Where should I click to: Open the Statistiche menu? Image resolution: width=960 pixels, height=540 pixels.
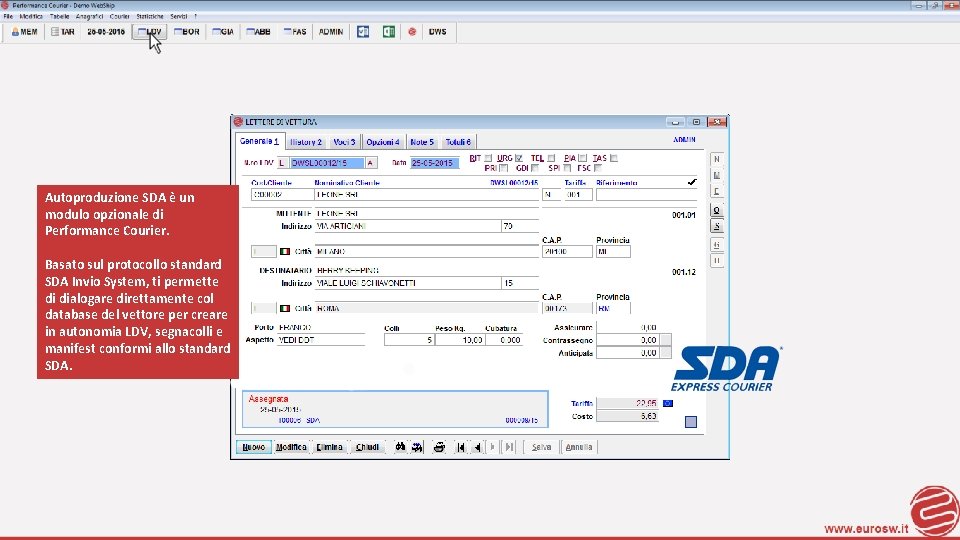click(x=150, y=17)
